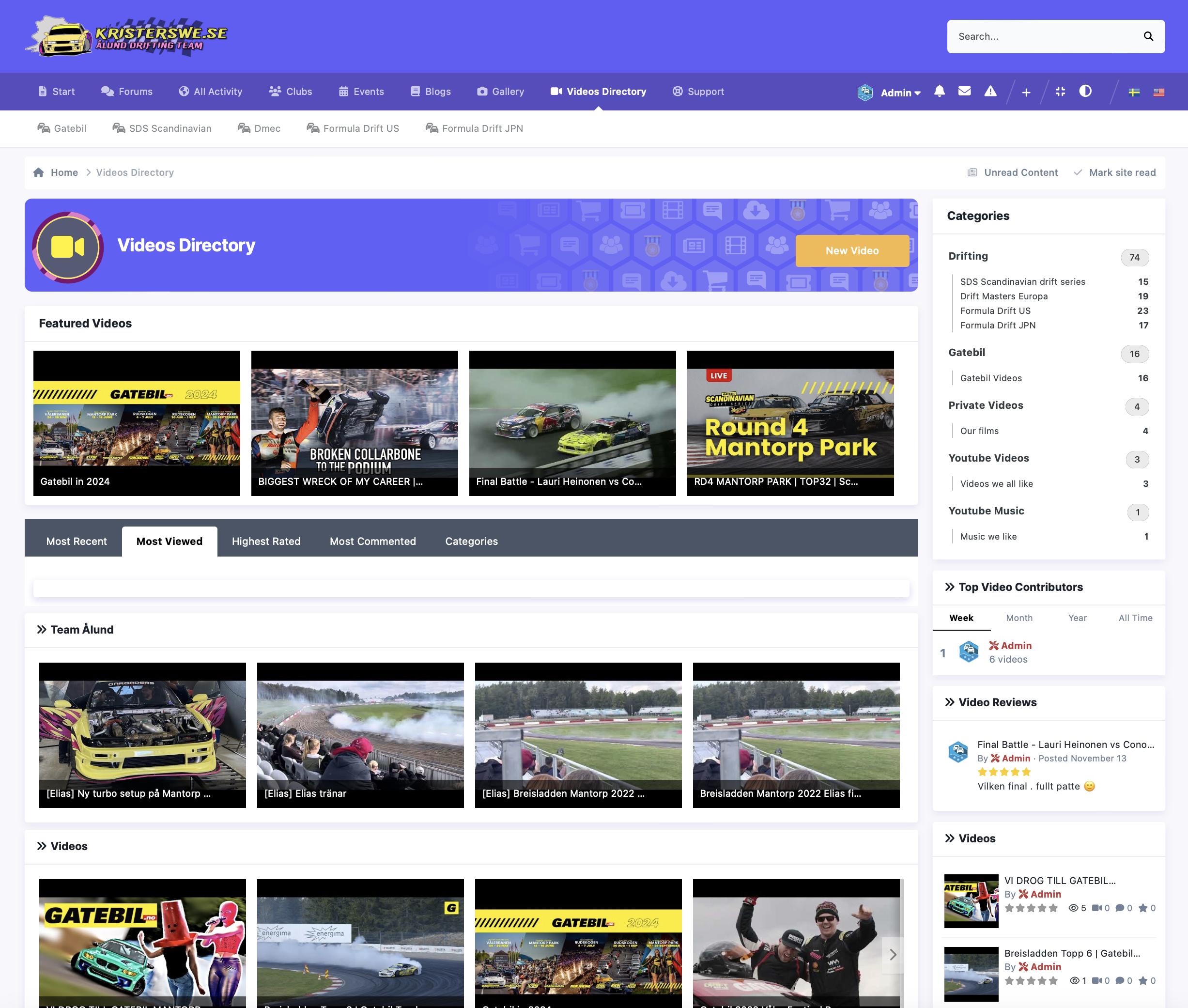Screen dimensions: 1188x1008
Task: Rate the VI DROG TILL GATEBIL video stars
Action: [1032, 908]
